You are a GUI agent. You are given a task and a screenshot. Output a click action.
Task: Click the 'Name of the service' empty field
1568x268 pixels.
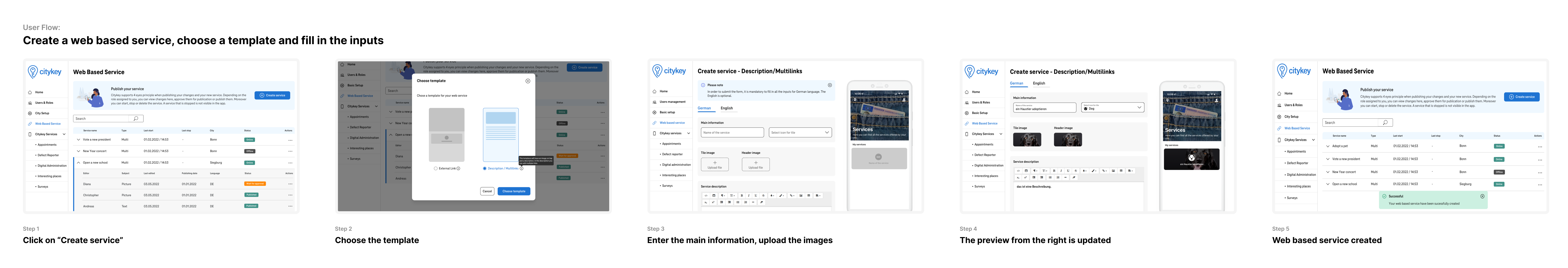point(732,133)
